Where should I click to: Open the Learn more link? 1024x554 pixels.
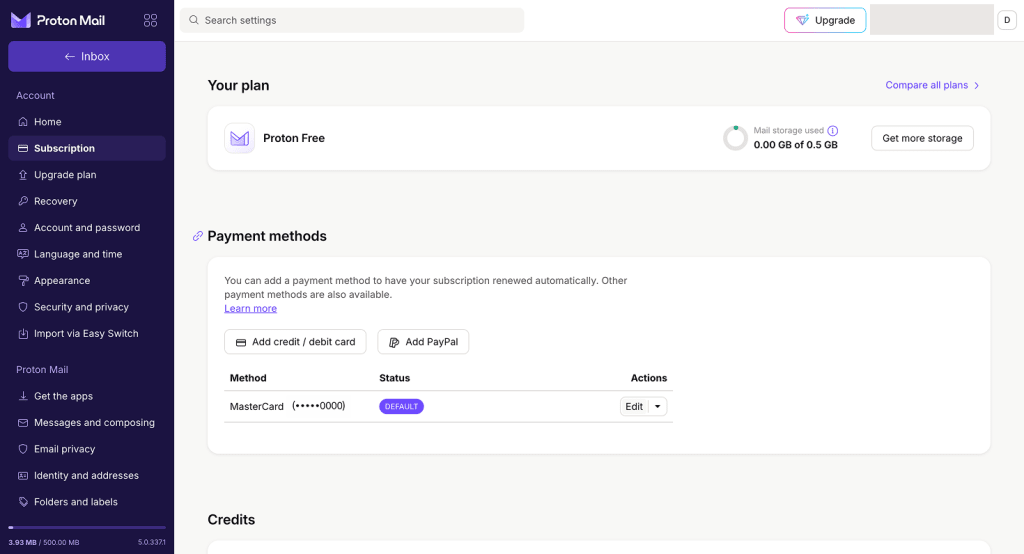pos(250,308)
